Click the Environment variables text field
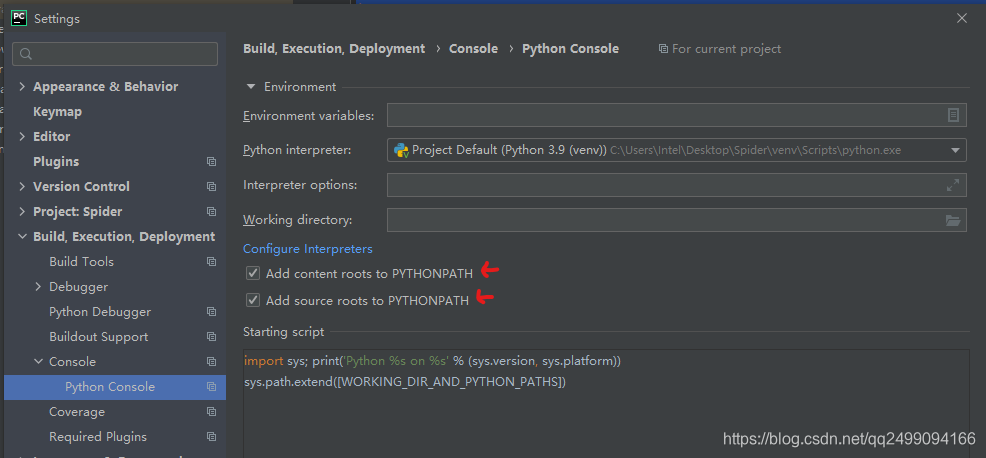986x458 pixels. tap(677, 115)
